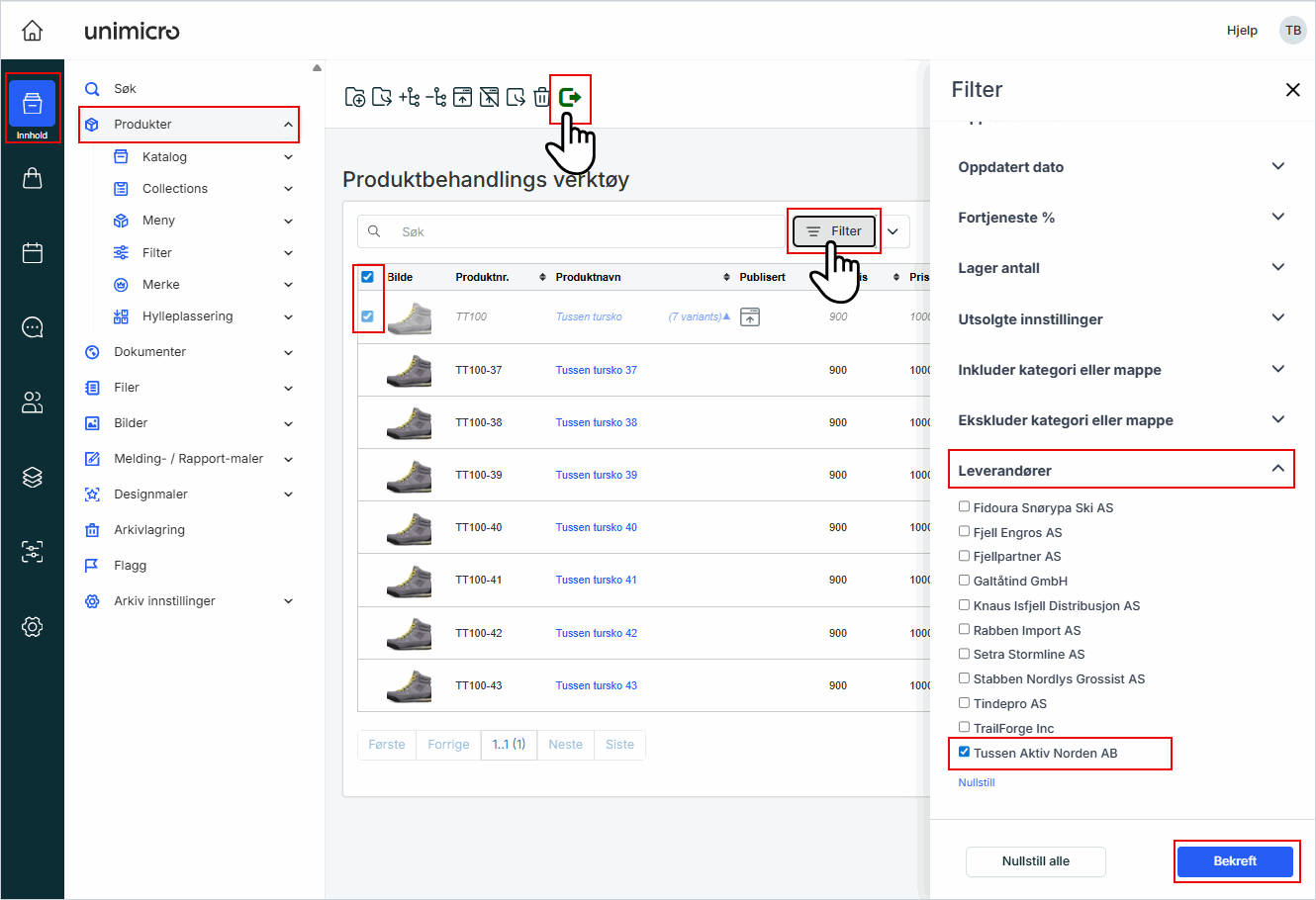Check the TrailForge Inc supplier
This screenshot has height=900, width=1316.
[x=964, y=727]
